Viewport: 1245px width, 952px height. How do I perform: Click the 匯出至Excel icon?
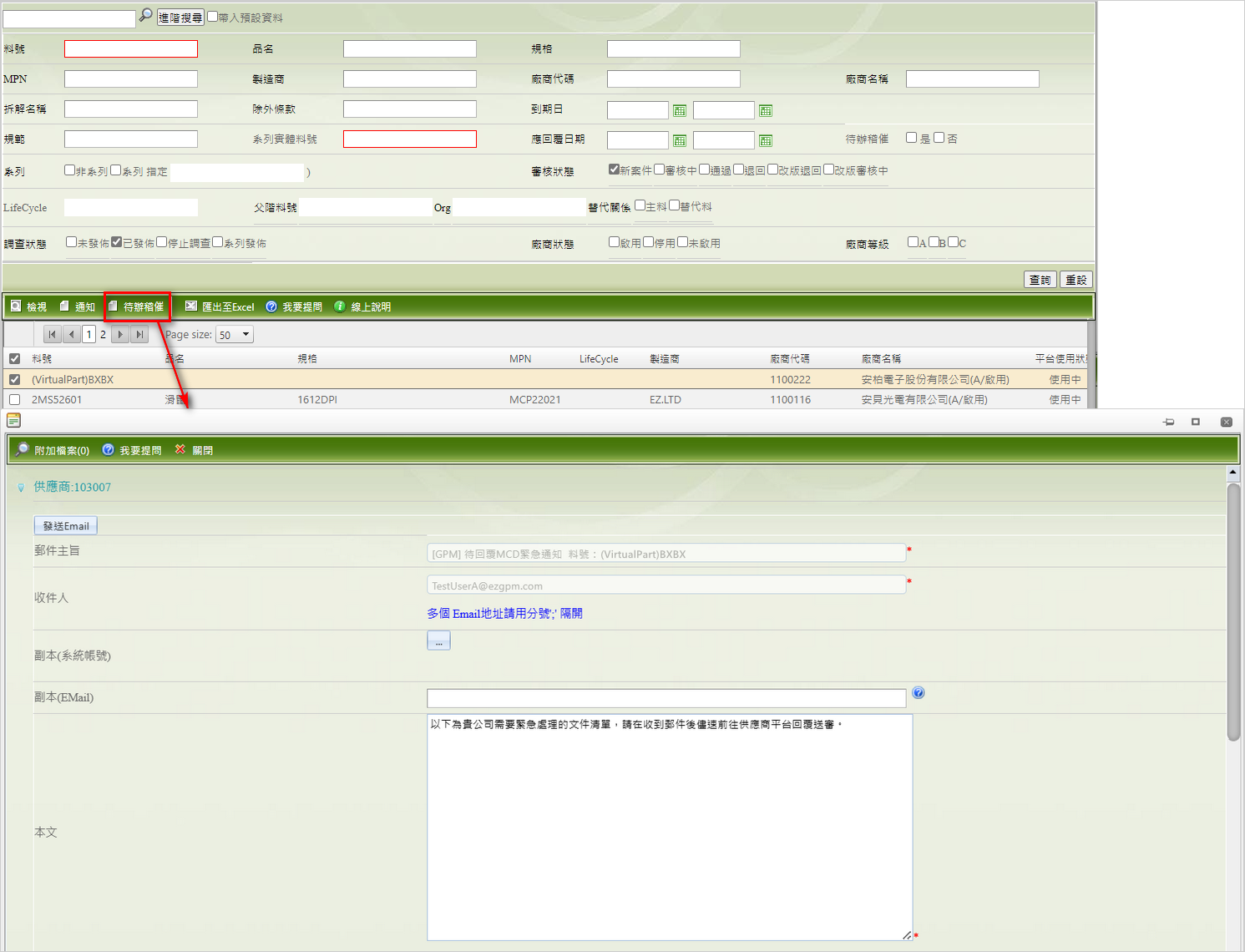[x=191, y=306]
